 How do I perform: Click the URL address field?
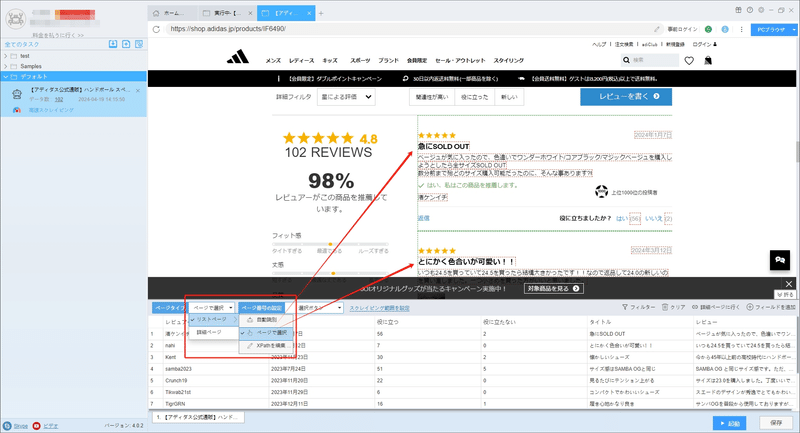[408, 29]
